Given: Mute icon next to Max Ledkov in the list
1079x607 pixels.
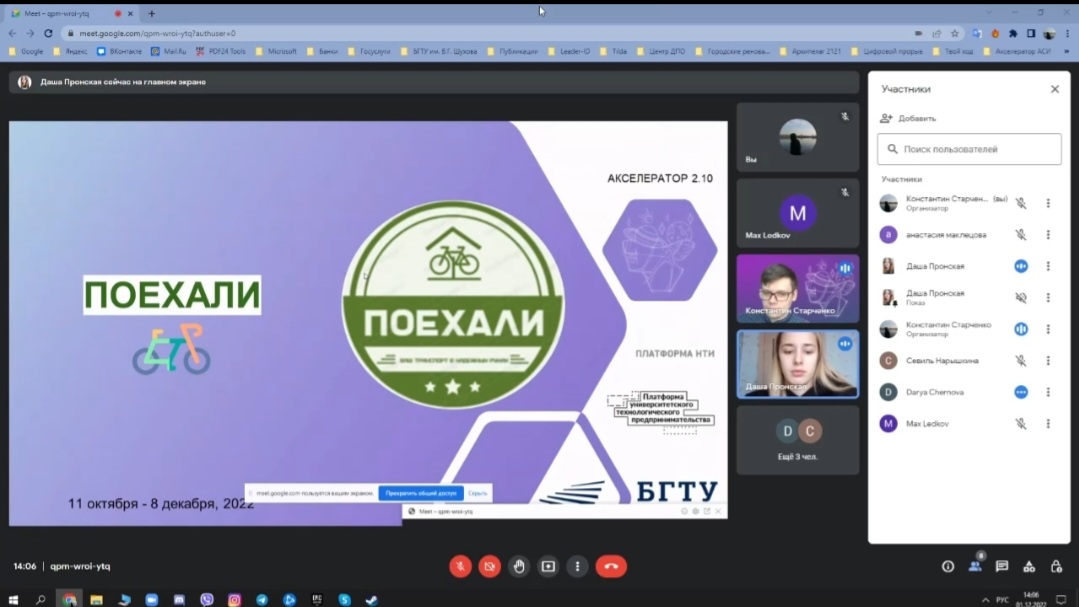Looking at the screenshot, I should pos(1021,424).
